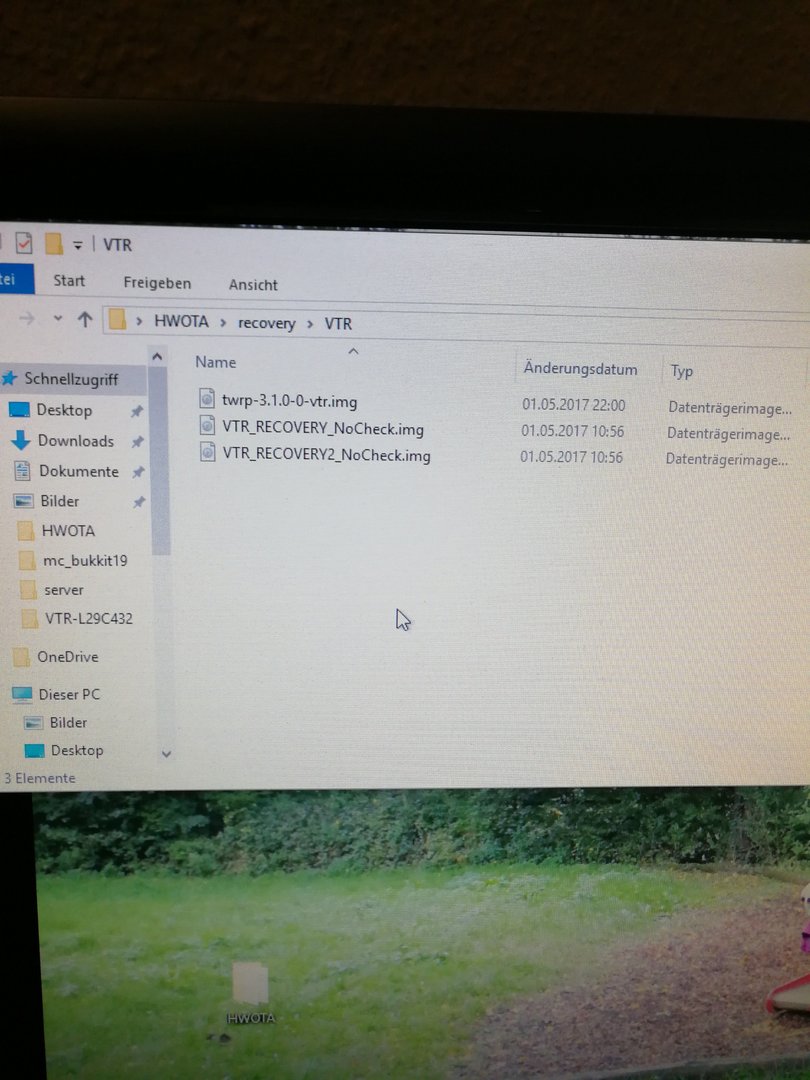810x1080 pixels.
Task: Click the Dieser PC computer icon
Action: 22,694
